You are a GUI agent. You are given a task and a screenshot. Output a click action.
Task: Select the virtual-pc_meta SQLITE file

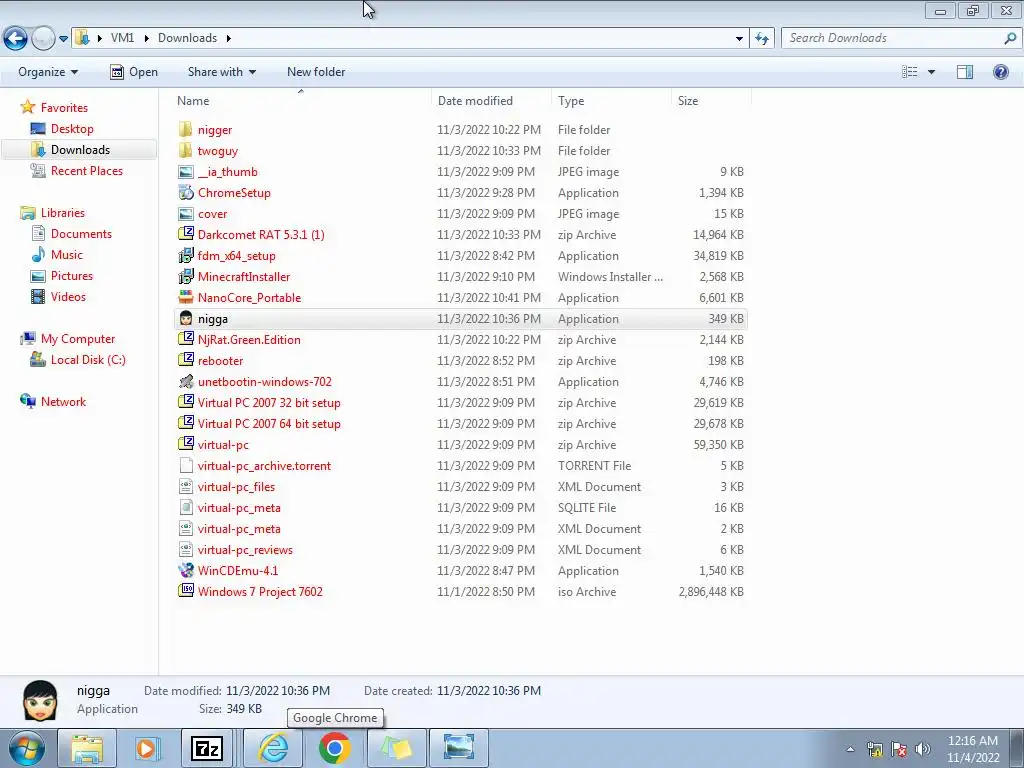(239, 507)
